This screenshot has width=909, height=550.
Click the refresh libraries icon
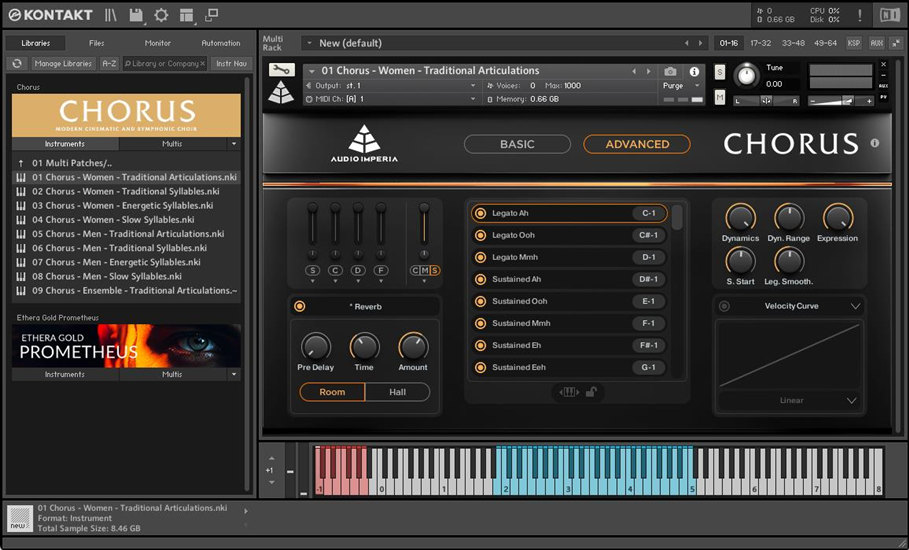(17, 63)
